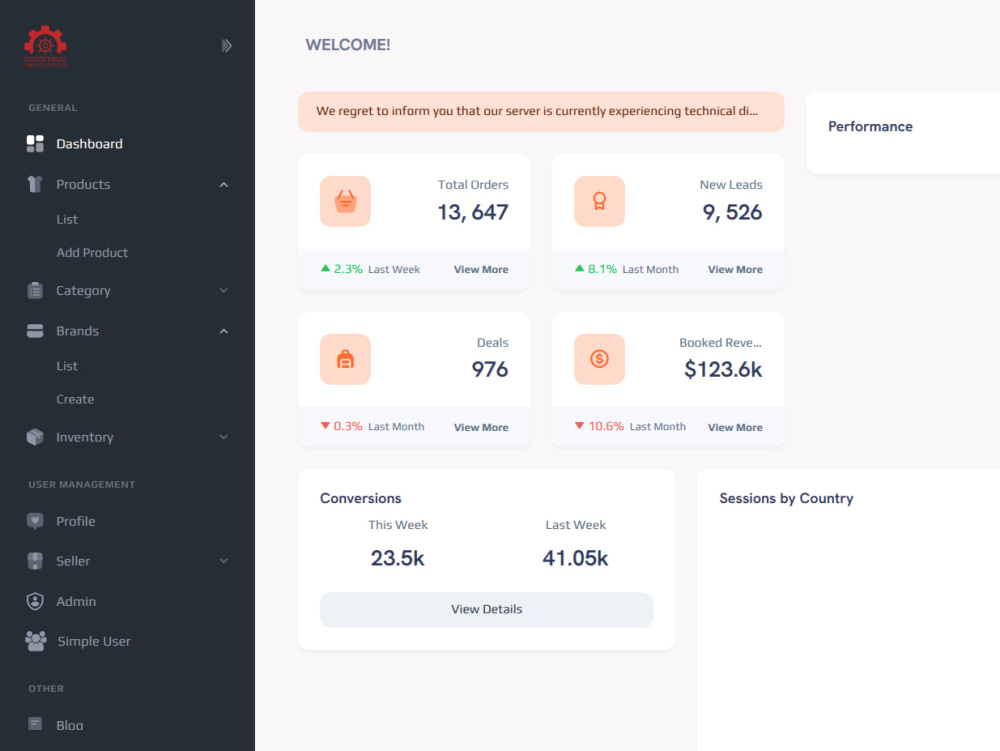This screenshot has height=751, width=1000.
Task: Click the 9, 526 new leads value
Action: click(x=732, y=212)
